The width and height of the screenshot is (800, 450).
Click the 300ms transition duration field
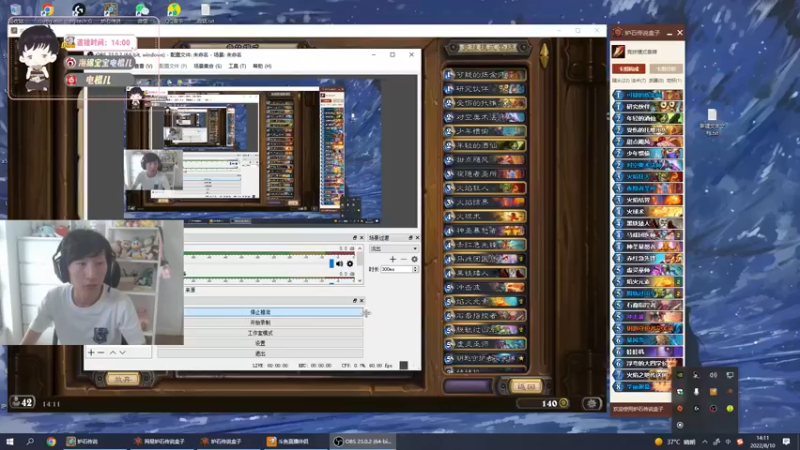click(396, 269)
